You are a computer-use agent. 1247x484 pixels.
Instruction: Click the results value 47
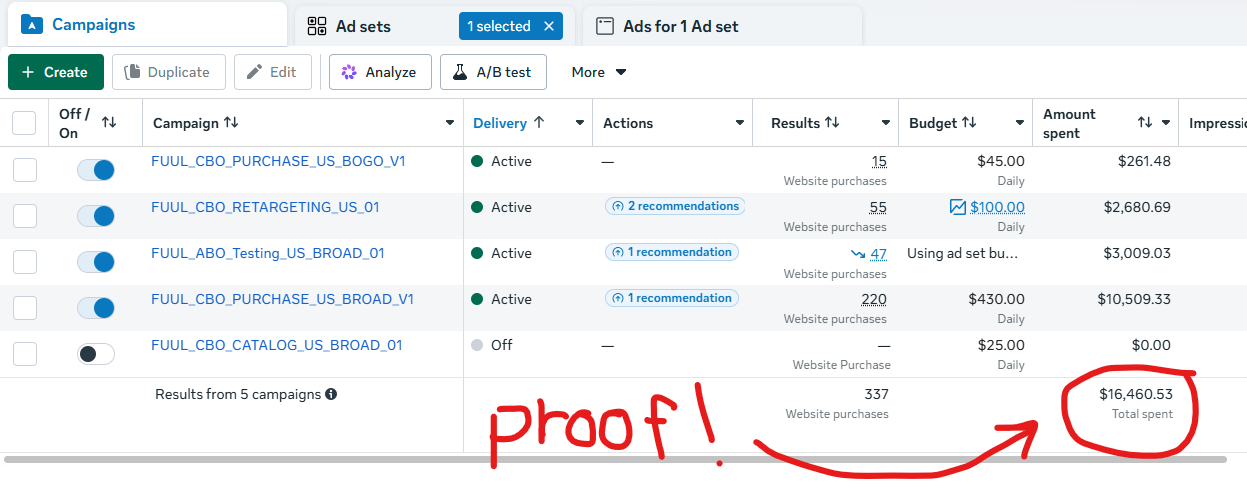878,254
